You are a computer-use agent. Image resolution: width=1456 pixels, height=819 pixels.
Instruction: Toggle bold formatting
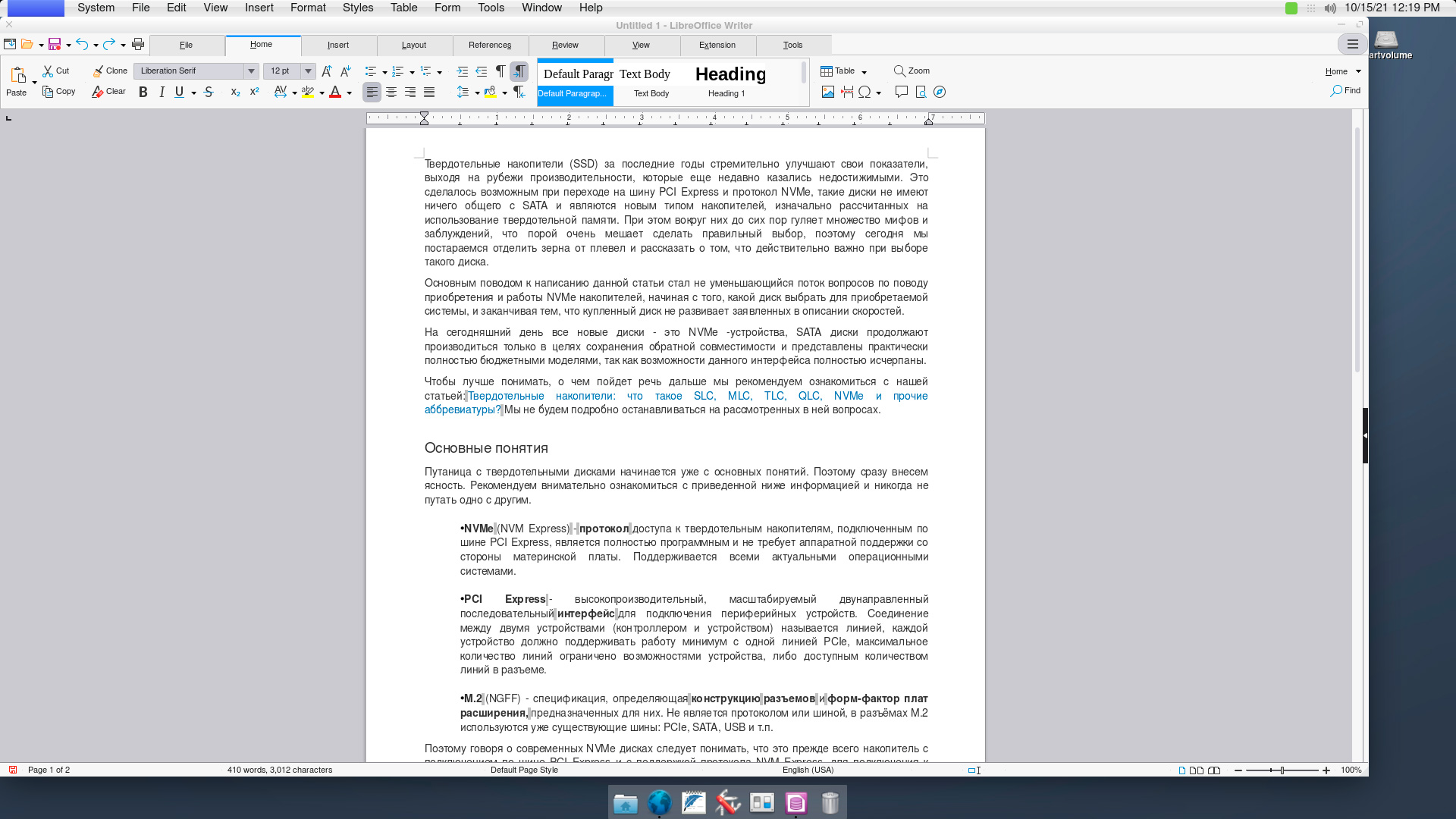[143, 93]
